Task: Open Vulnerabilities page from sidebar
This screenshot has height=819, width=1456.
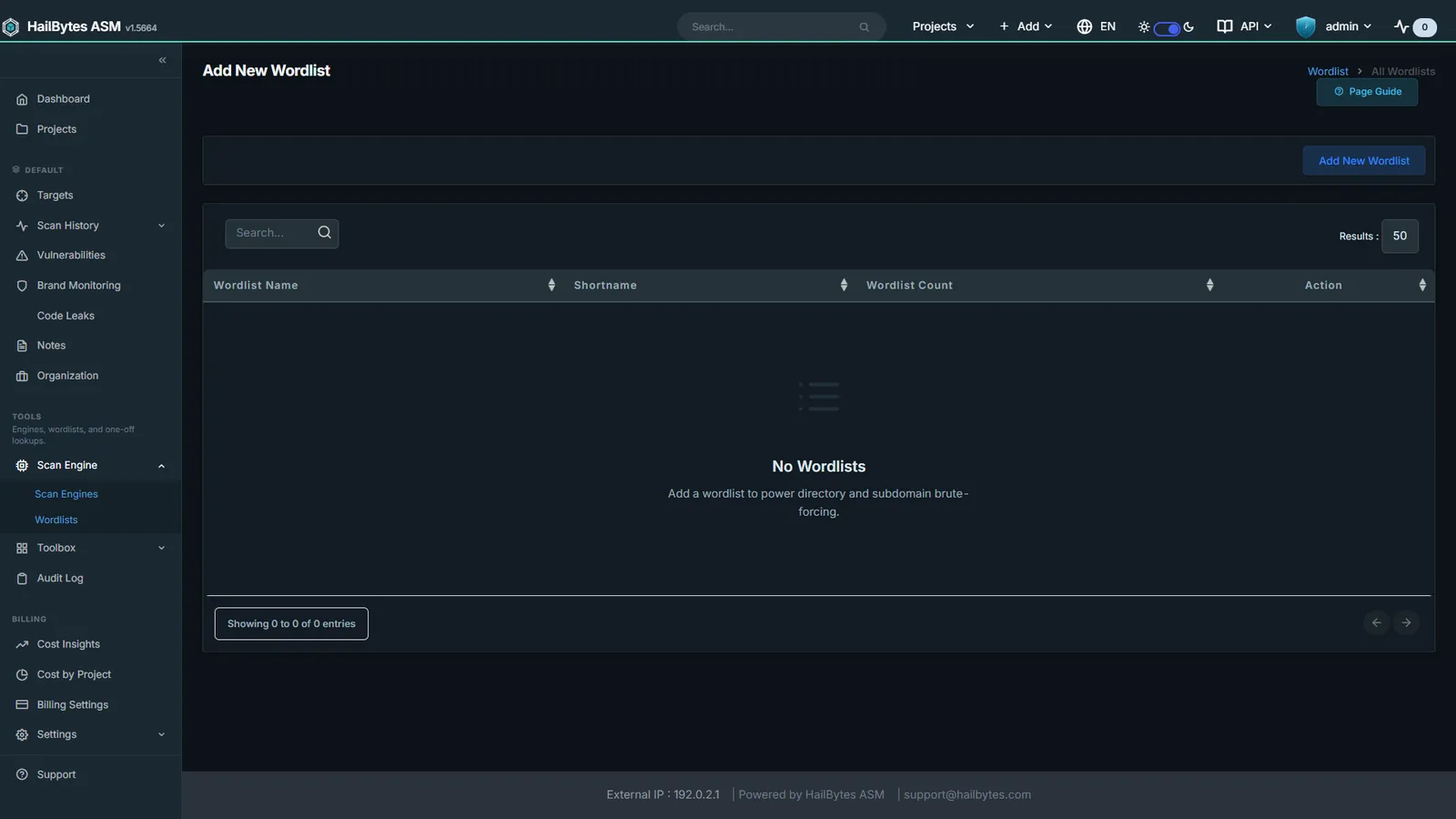Action: pyautogui.click(x=71, y=256)
